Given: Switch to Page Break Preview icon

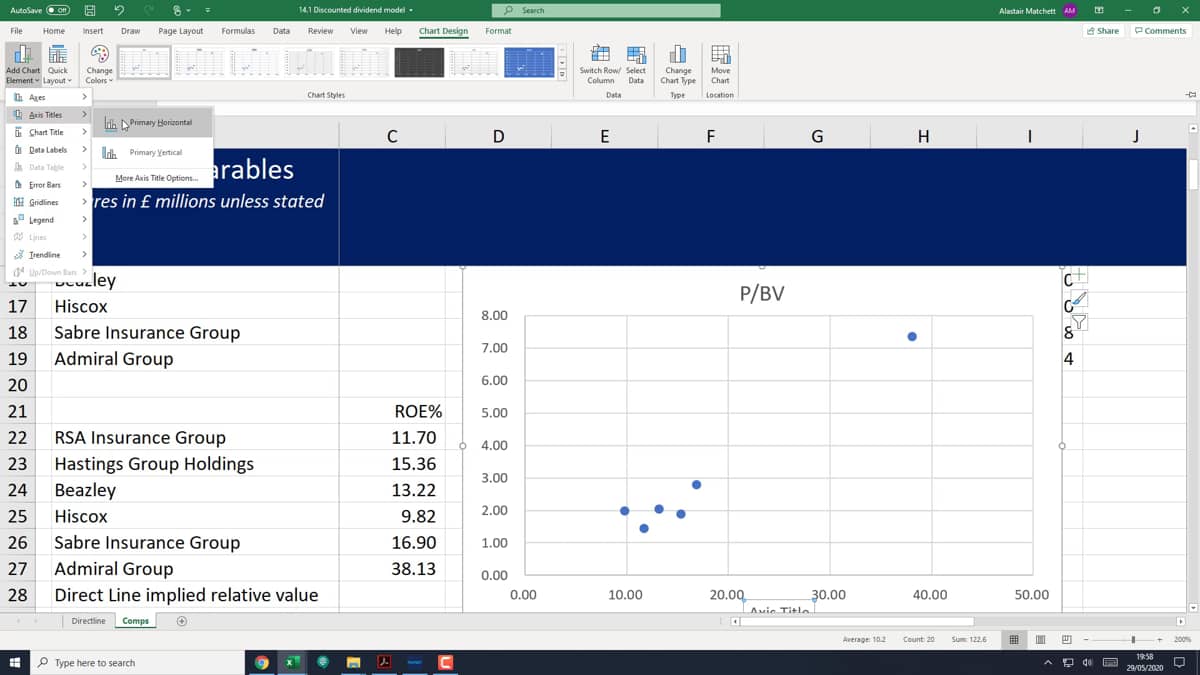Looking at the screenshot, I should [x=1066, y=639].
